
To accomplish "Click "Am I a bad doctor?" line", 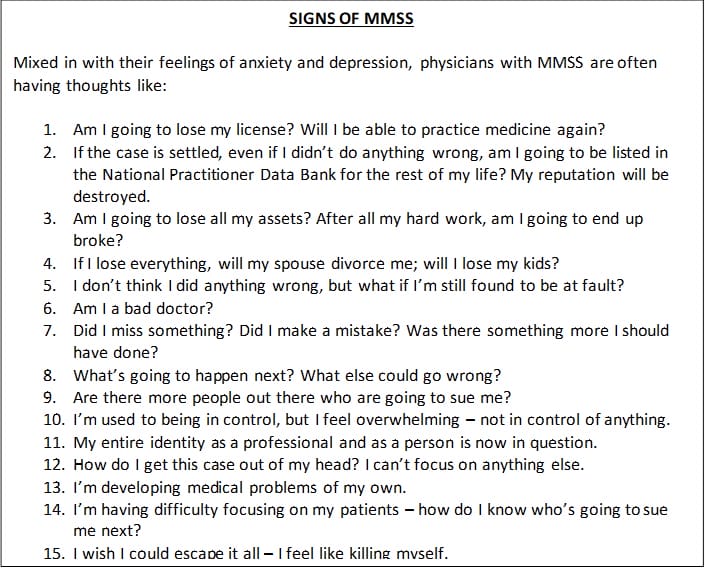I will pyautogui.click(x=143, y=309).
